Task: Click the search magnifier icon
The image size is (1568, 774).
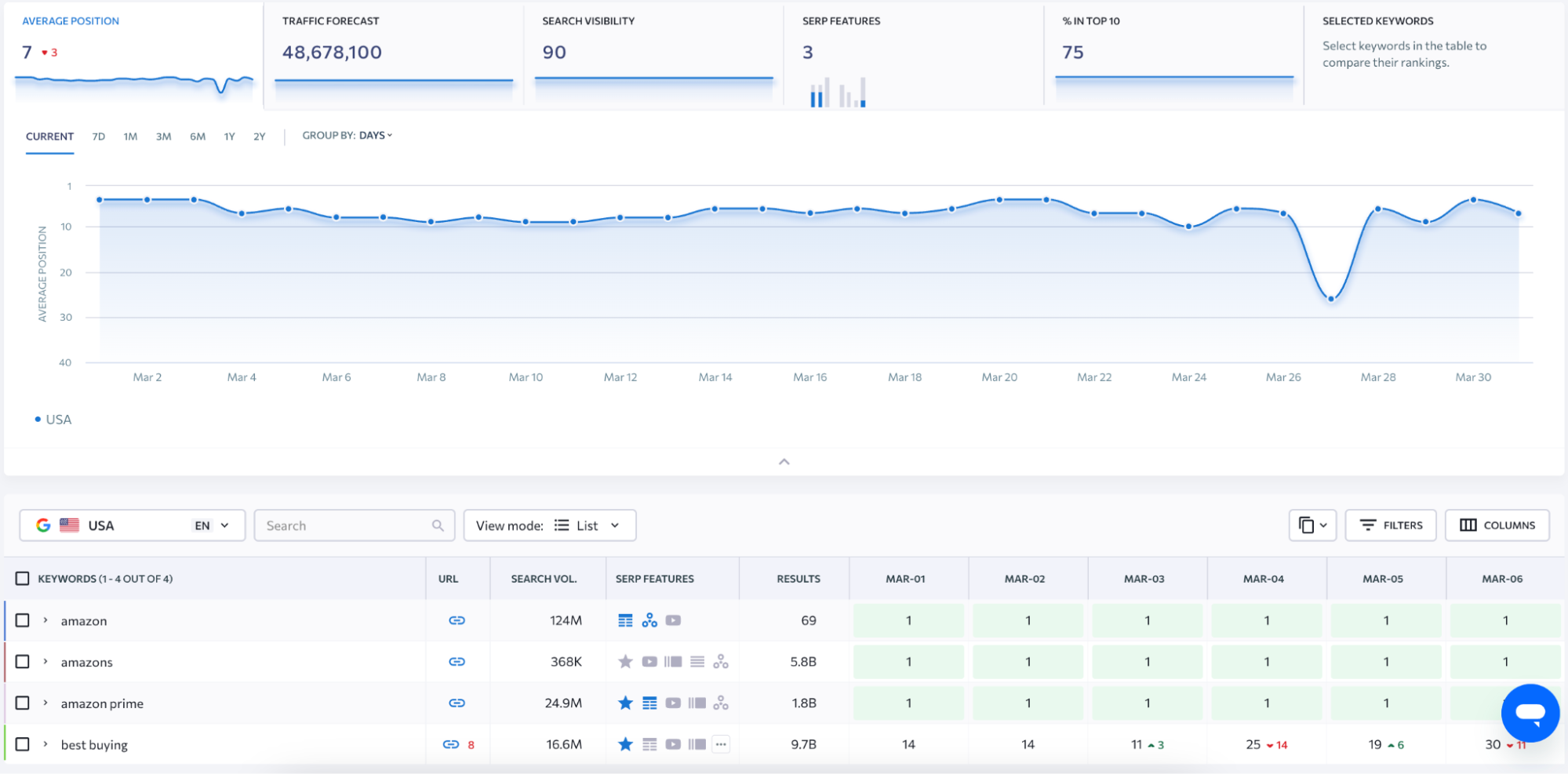Action: point(438,525)
